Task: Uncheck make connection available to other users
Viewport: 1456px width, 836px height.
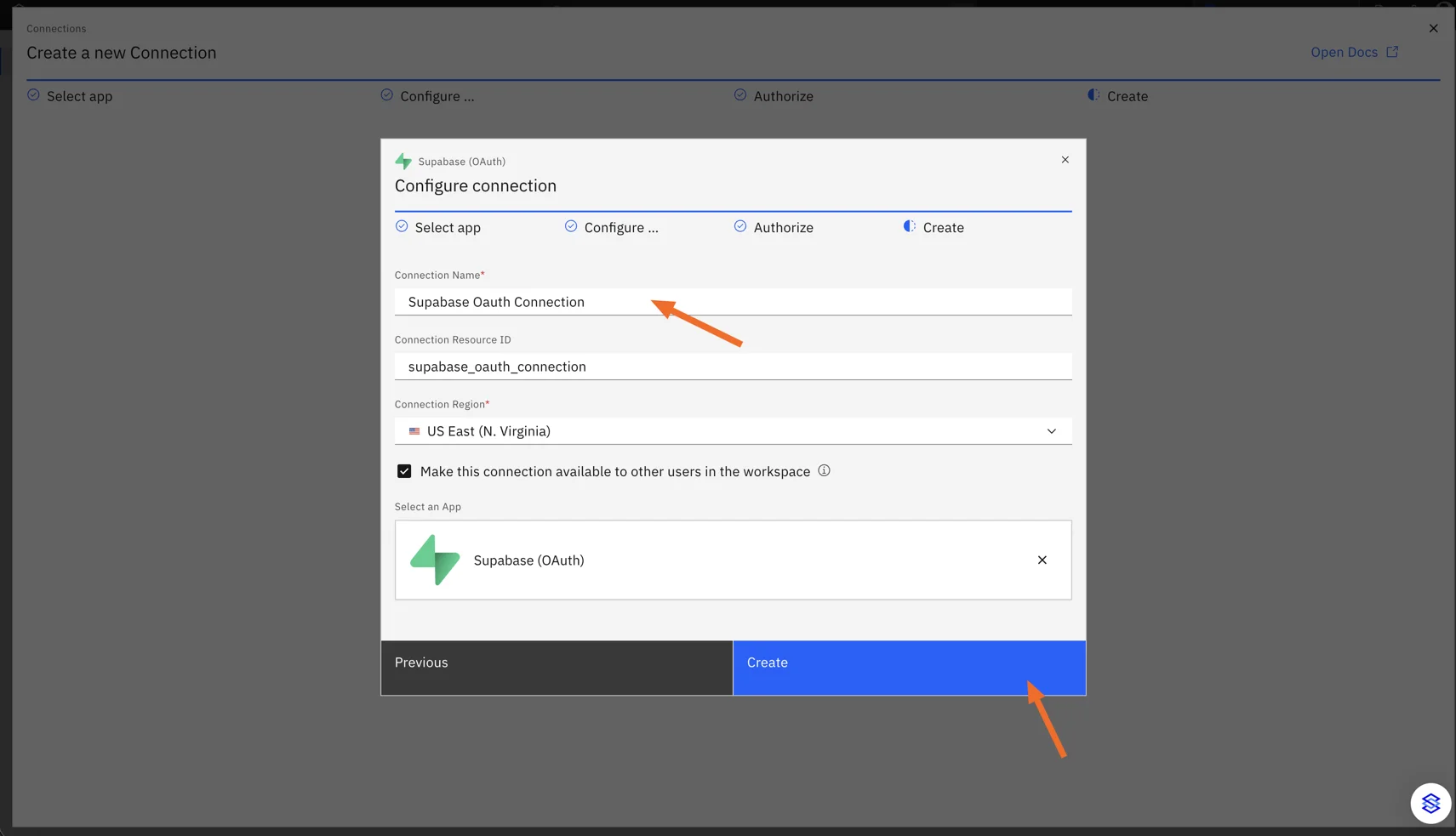Action: [404, 471]
